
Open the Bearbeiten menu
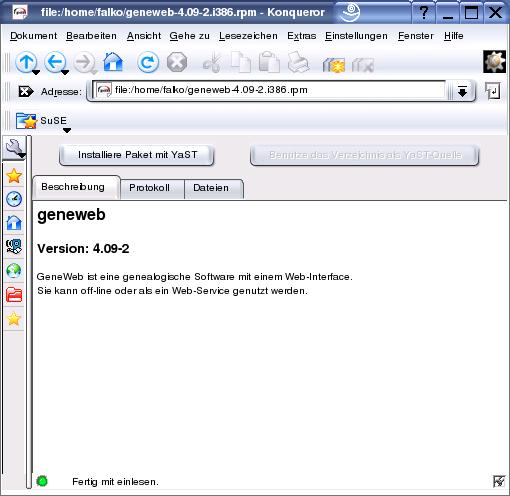pyautogui.click(x=91, y=36)
